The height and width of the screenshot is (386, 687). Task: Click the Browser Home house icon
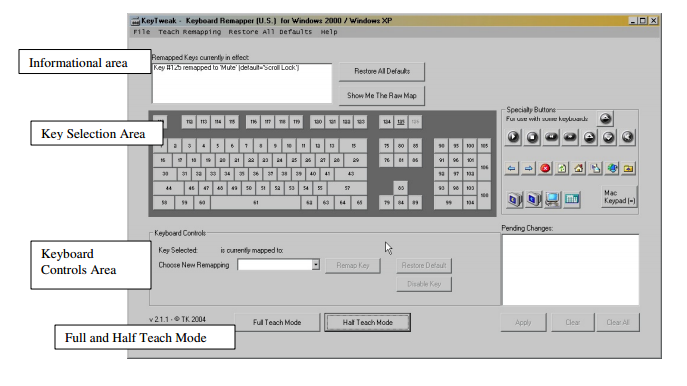(578, 168)
